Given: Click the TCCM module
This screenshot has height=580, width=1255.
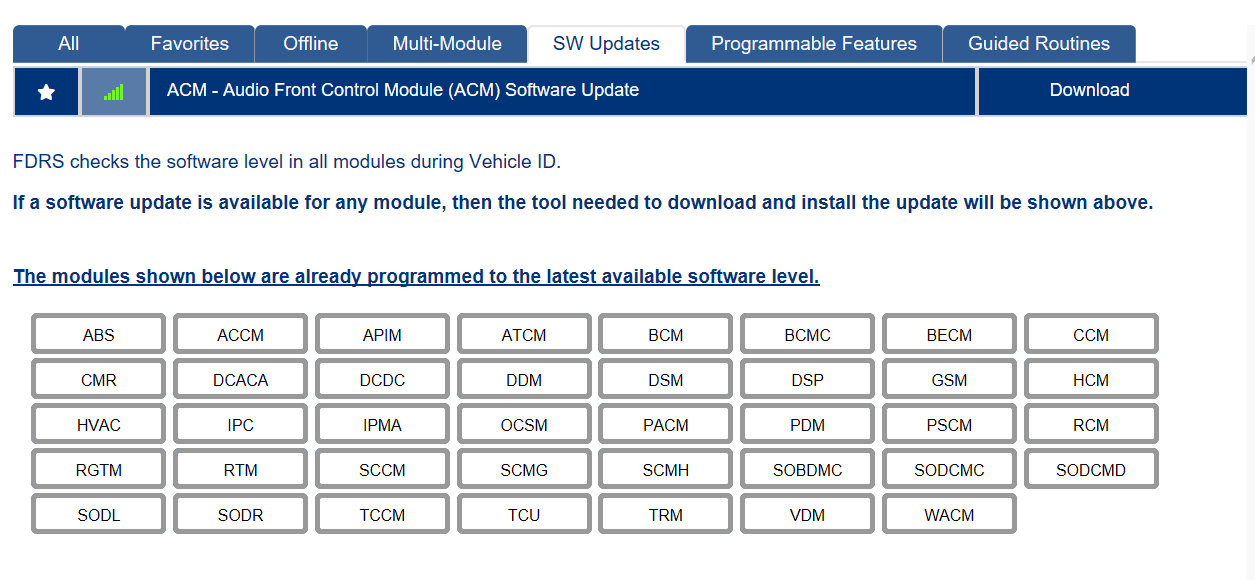Looking at the screenshot, I should click(382, 514).
